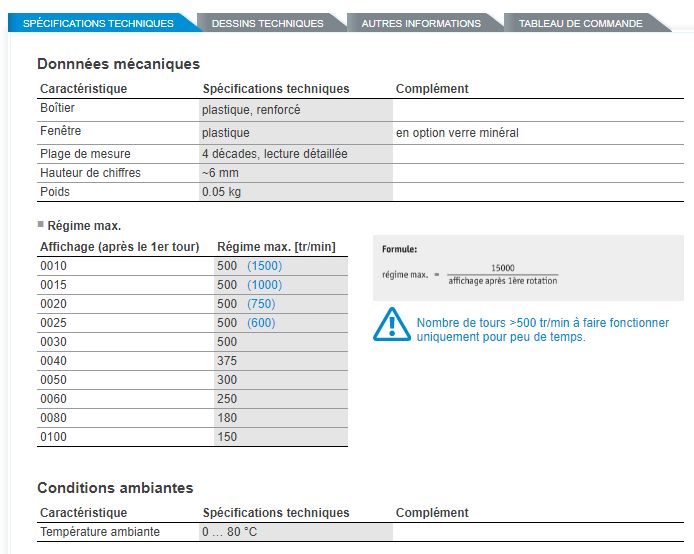Select the 'plastique, renforcé' Boîtier cell
This screenshot has width=694, height=554.
tap(251, 110)
